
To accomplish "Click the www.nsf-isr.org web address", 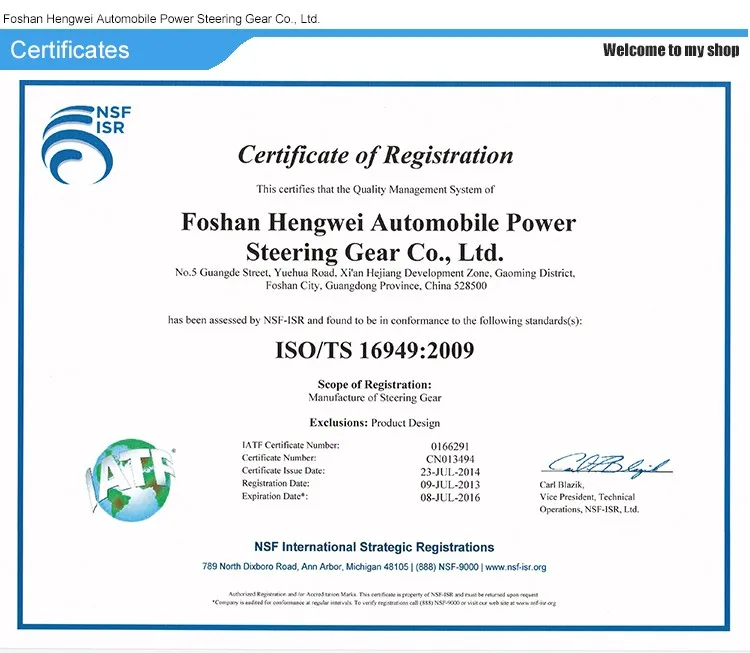I will click(516, 567).
